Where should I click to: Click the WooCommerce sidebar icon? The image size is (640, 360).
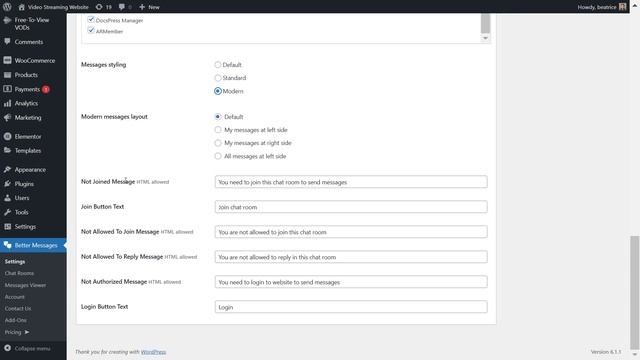tap(7, 60)
